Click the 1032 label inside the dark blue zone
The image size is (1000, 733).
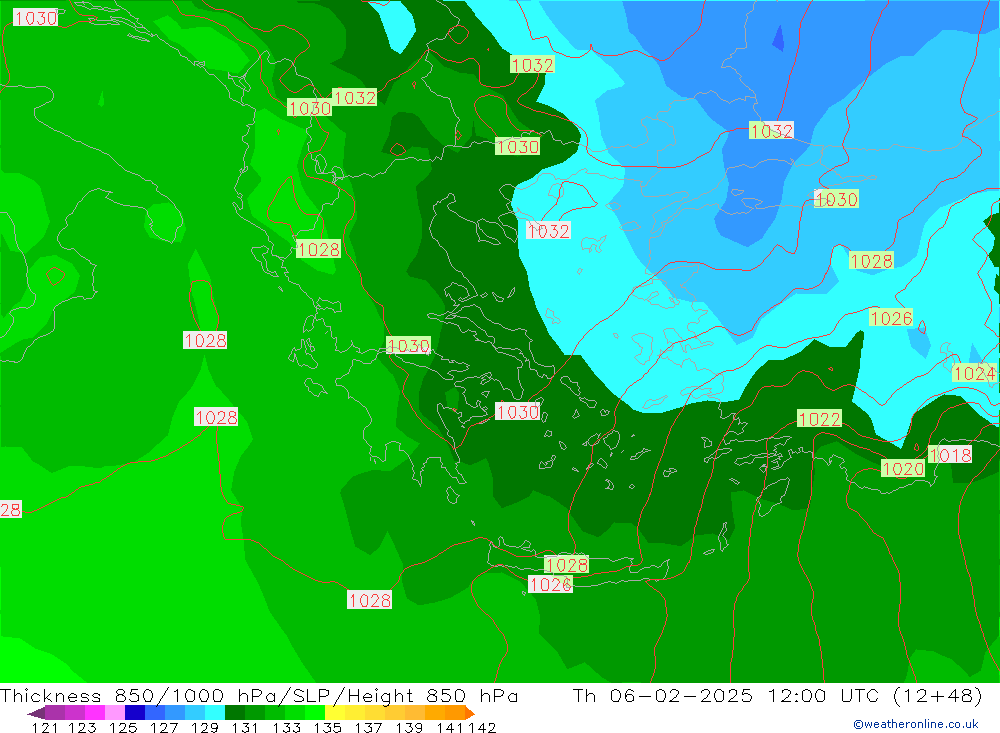click(772, 131)
